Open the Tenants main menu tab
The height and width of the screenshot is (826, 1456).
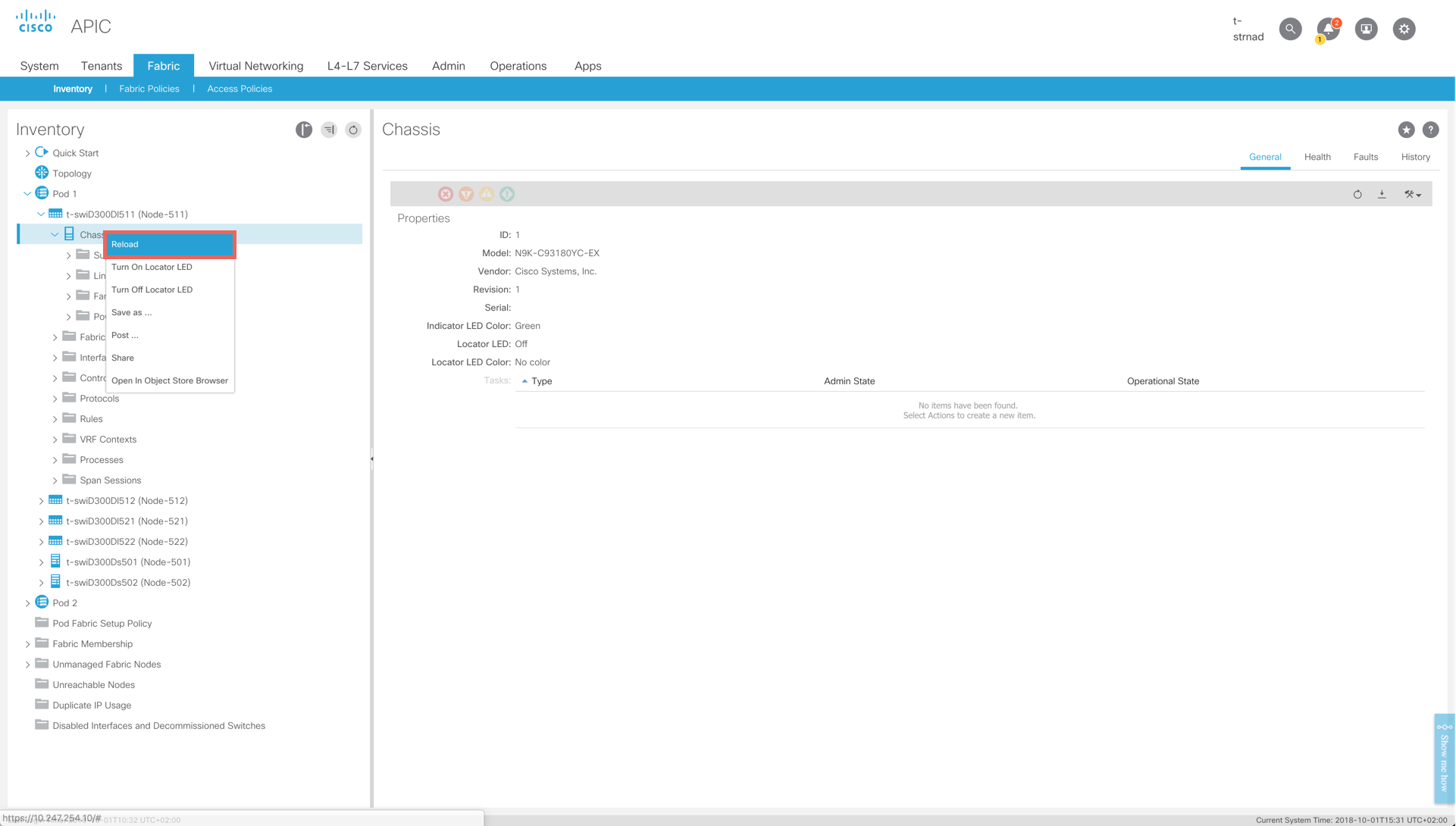pyautogui.click(x=102, y=66)
